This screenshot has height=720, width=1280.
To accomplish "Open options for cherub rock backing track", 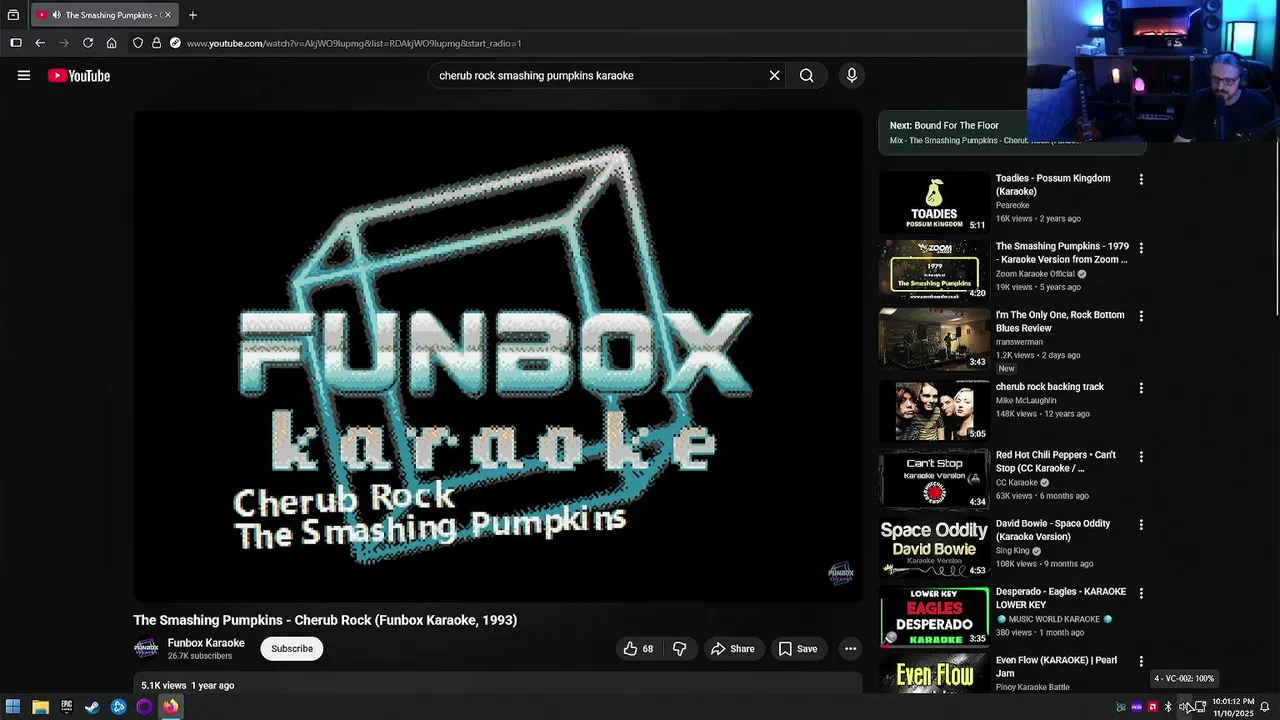I will pos(1141,388).
